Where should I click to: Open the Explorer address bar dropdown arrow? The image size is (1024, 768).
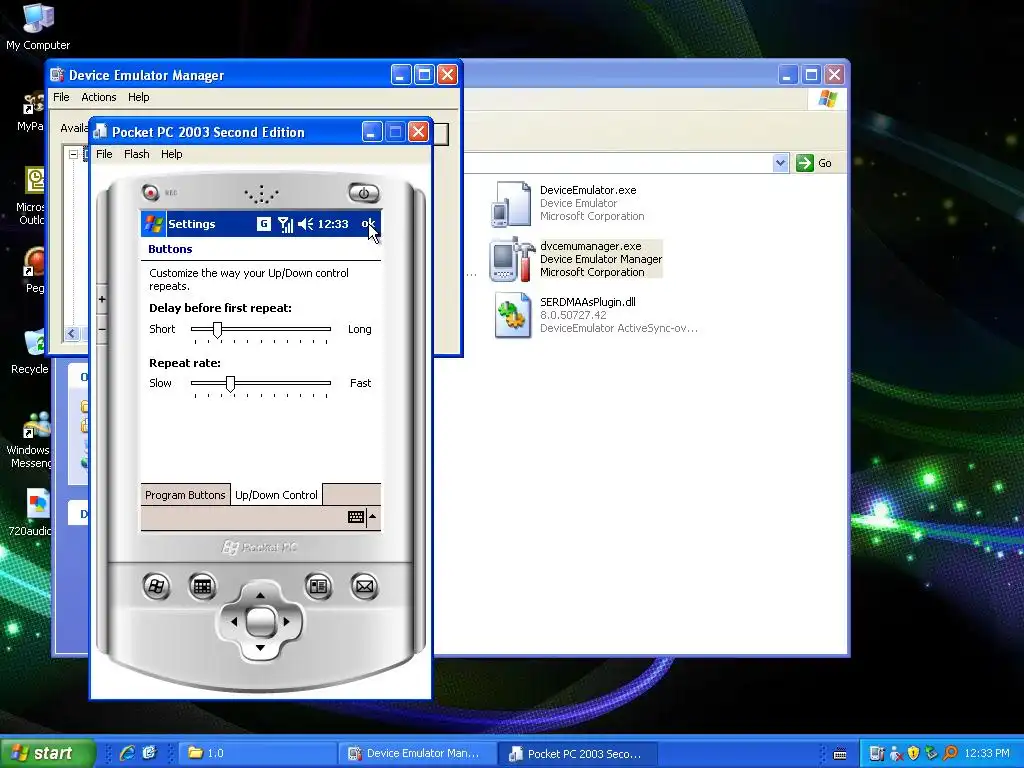pos(780,163)
